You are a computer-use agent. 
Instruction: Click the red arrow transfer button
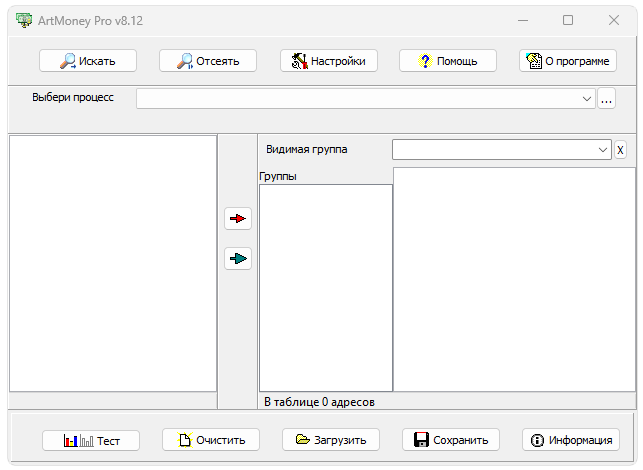click(238, 219)
